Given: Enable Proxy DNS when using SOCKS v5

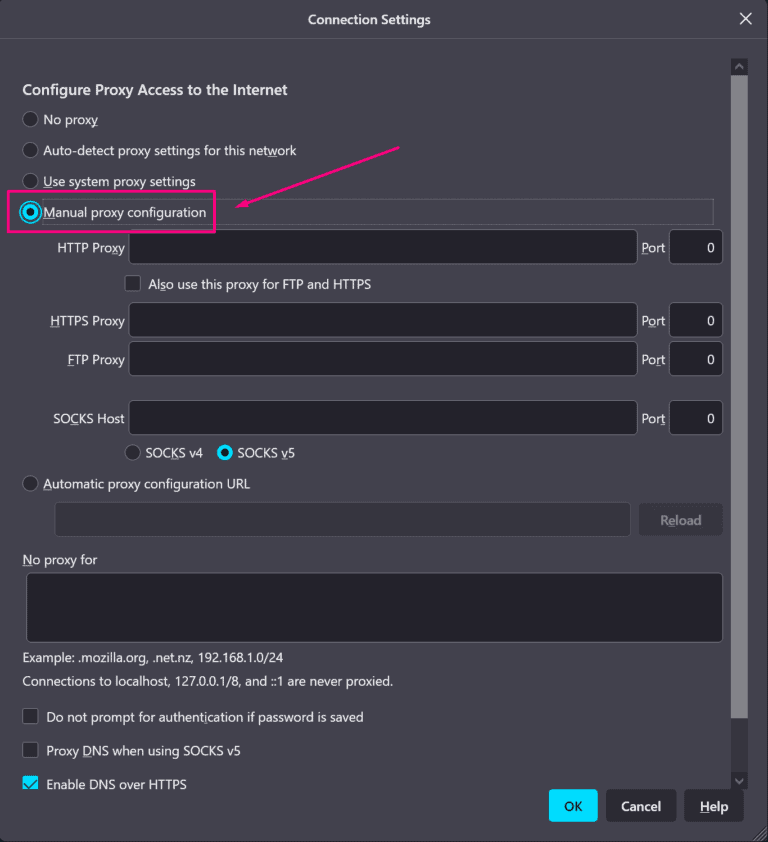Looking at the screenshot, I should pos(31,750).
